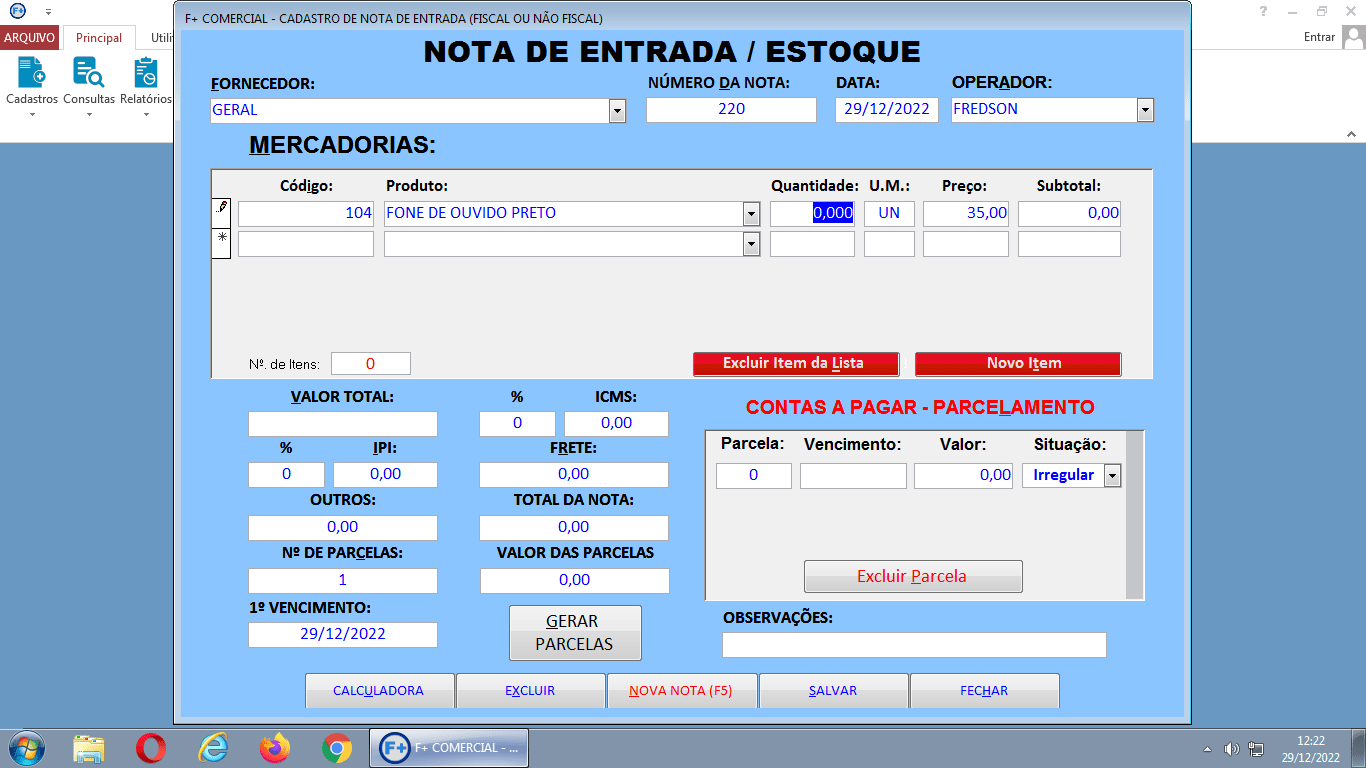Click the VALOR DAS PARCELAS field
Image resolution: width=1366 pixels, height=768 pixels.
tap(575, 581)
